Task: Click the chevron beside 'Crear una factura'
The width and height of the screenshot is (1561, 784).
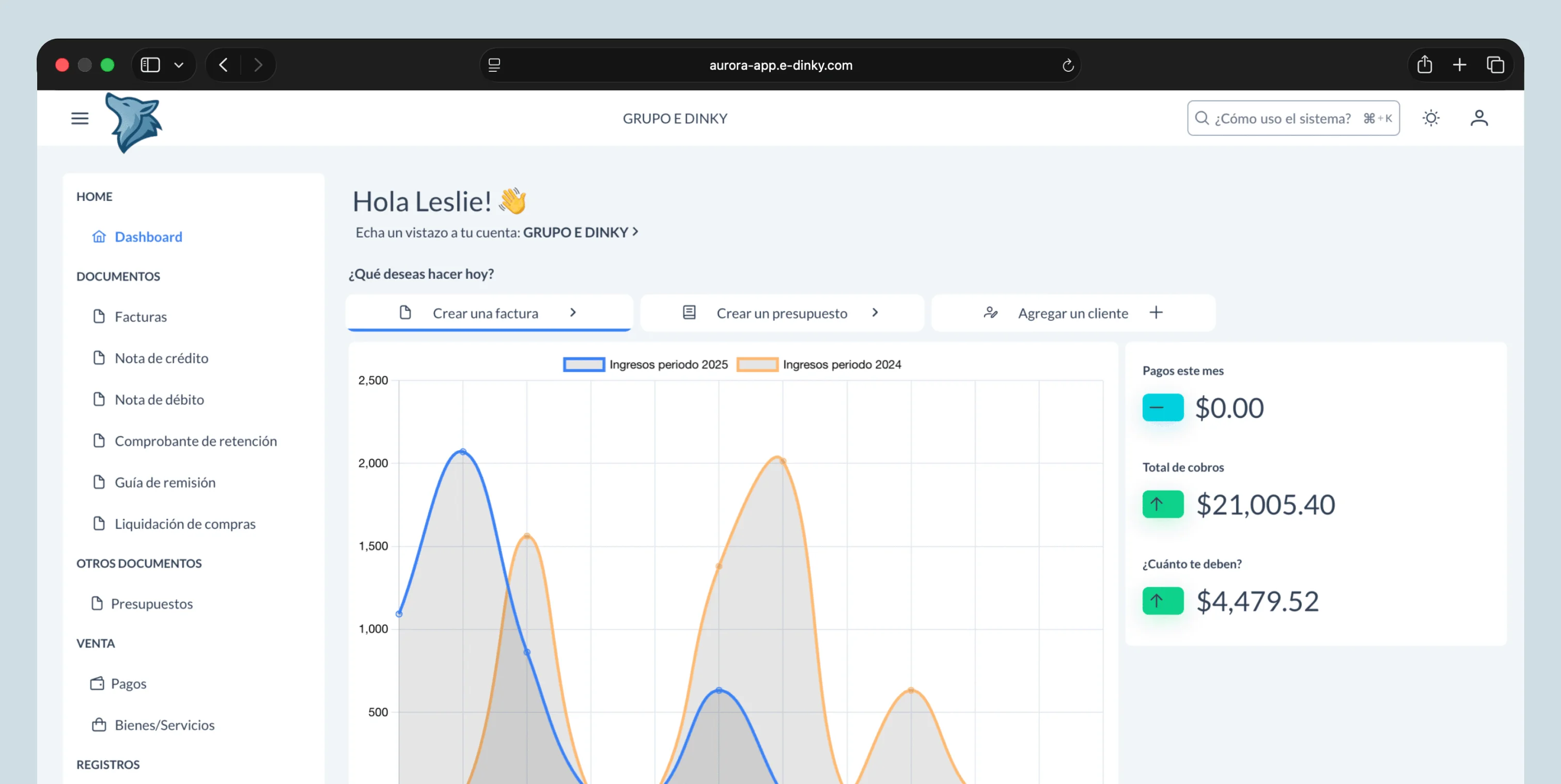Action: point(573,312)
